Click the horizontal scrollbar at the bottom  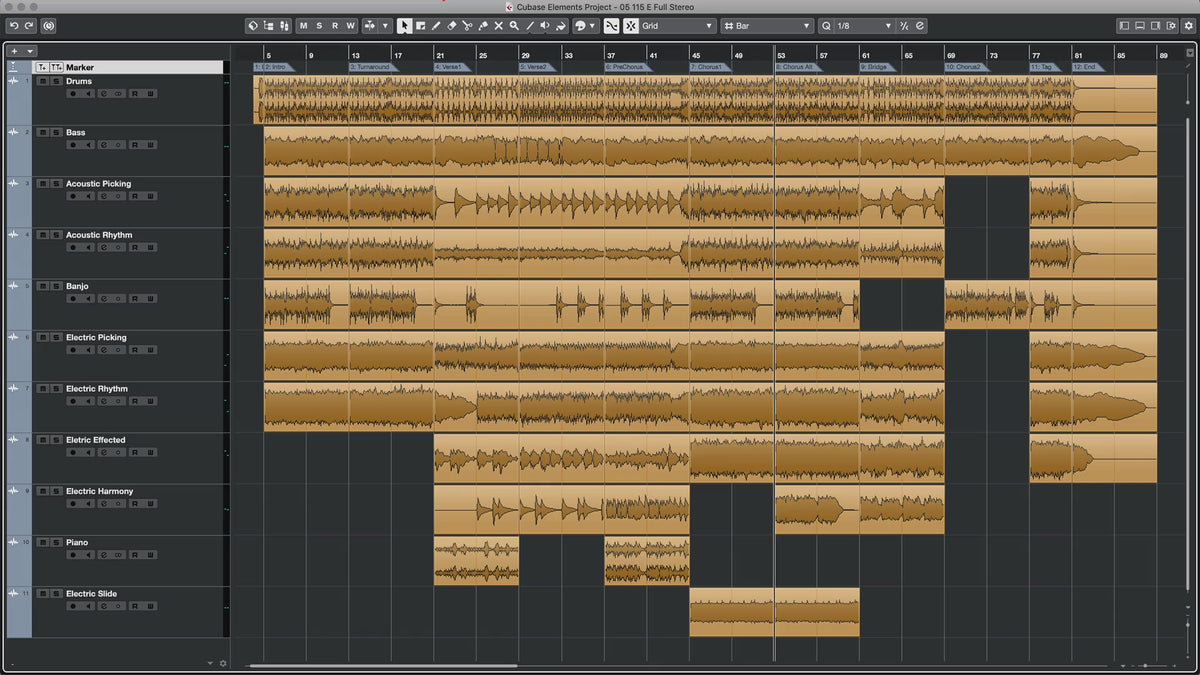pos(383,665)
